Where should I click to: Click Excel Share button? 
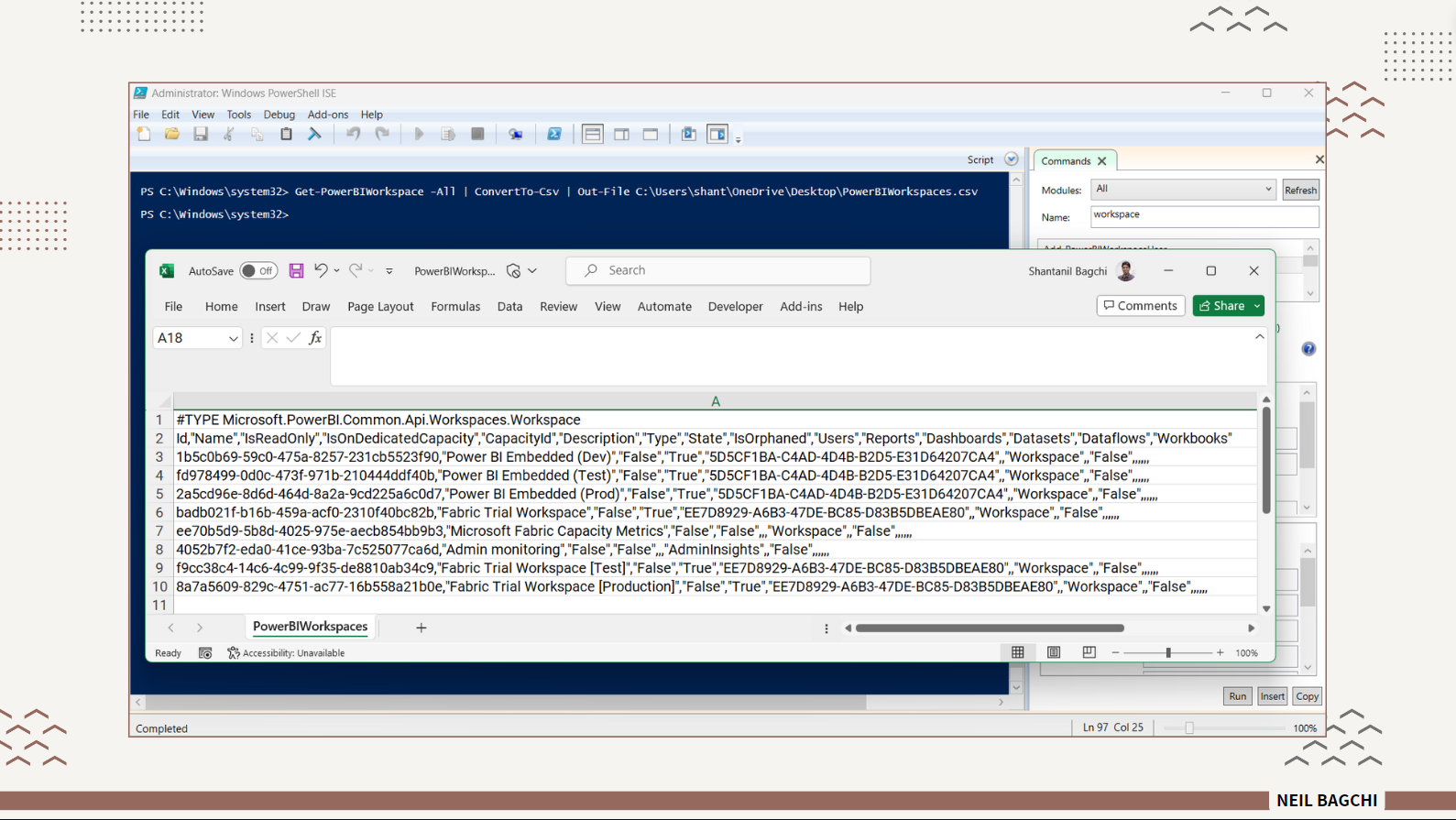click(1222, 306)
